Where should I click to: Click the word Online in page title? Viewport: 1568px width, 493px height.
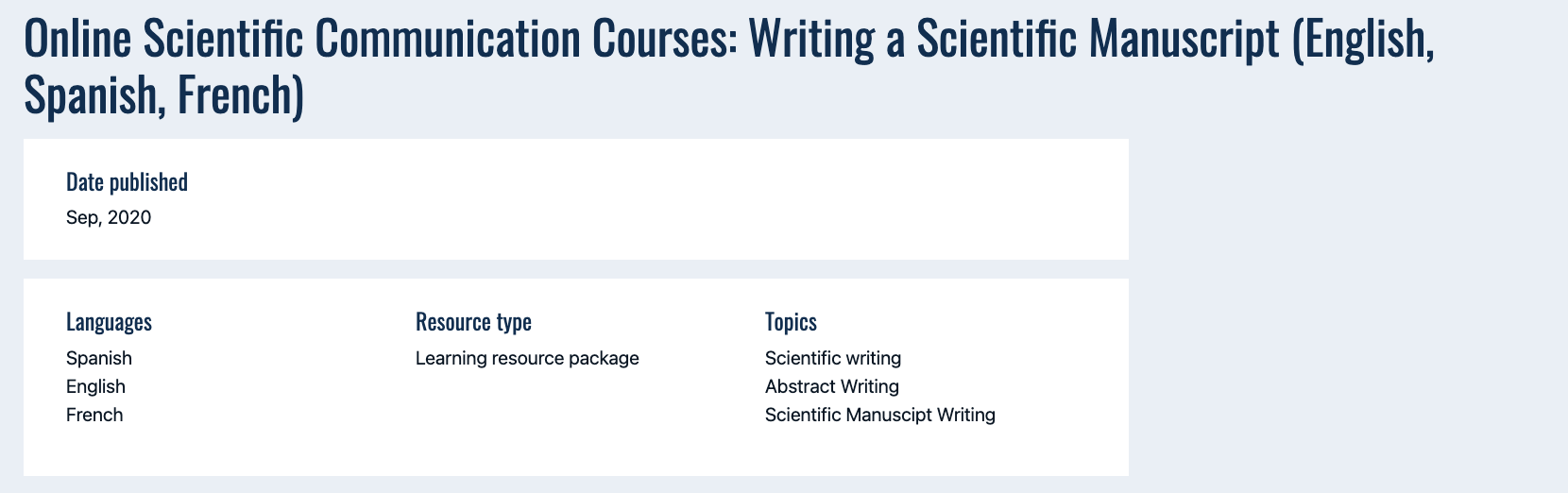(x=77, y=39)
